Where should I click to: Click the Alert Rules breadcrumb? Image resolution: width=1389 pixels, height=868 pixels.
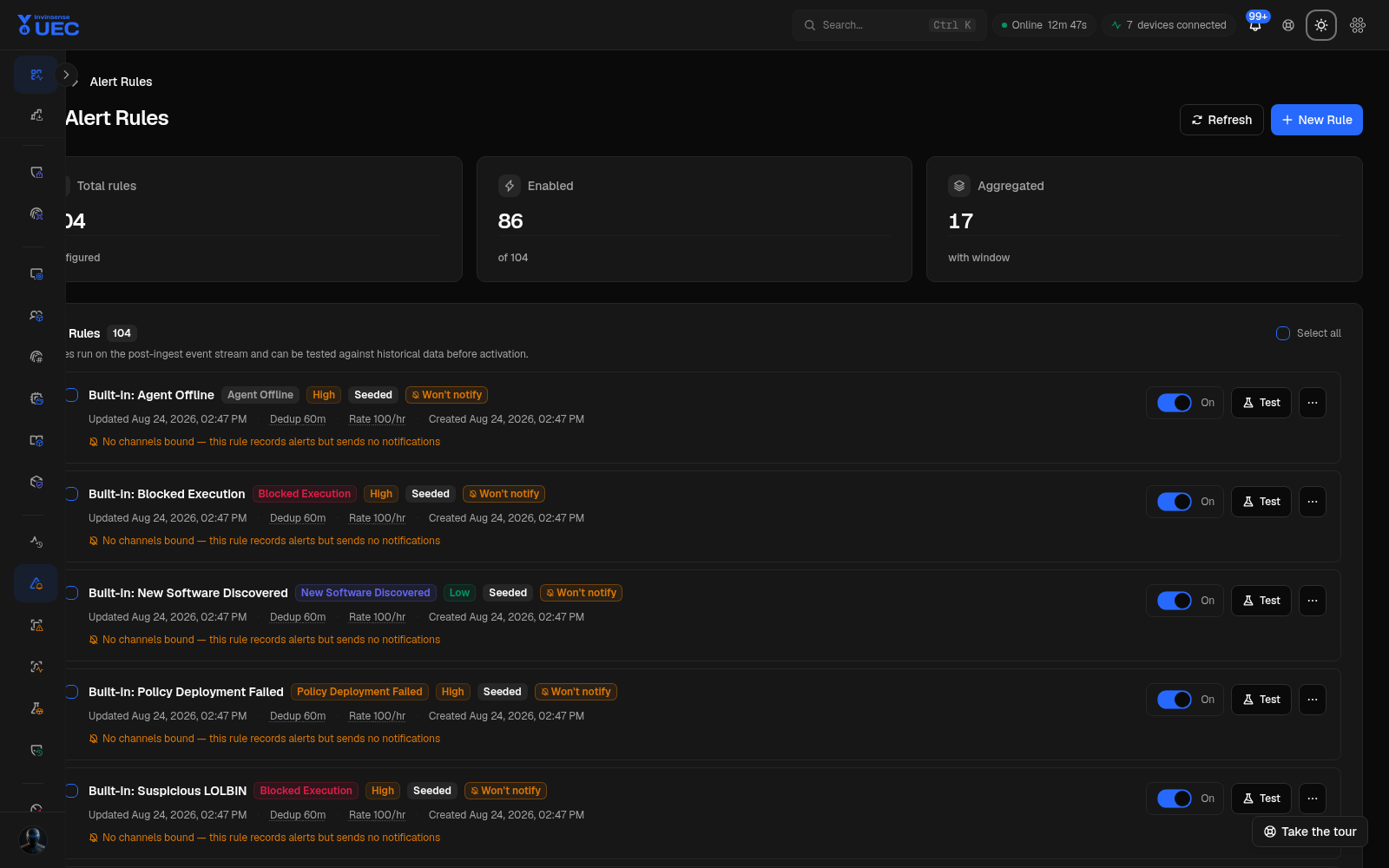coord(121,82)
